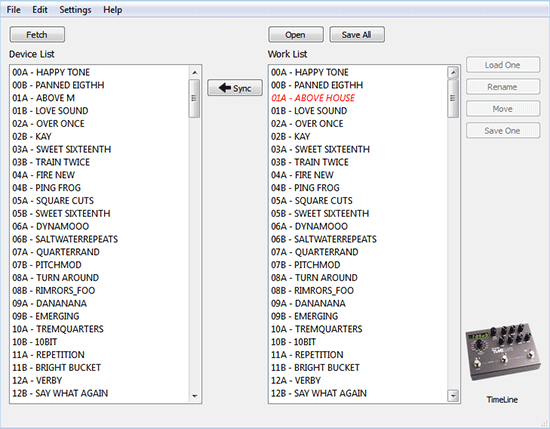Screen dimensions: 550x429
Task: Select 06B - SALTWATERREPEATS in Work List
Action: (324, 239)
